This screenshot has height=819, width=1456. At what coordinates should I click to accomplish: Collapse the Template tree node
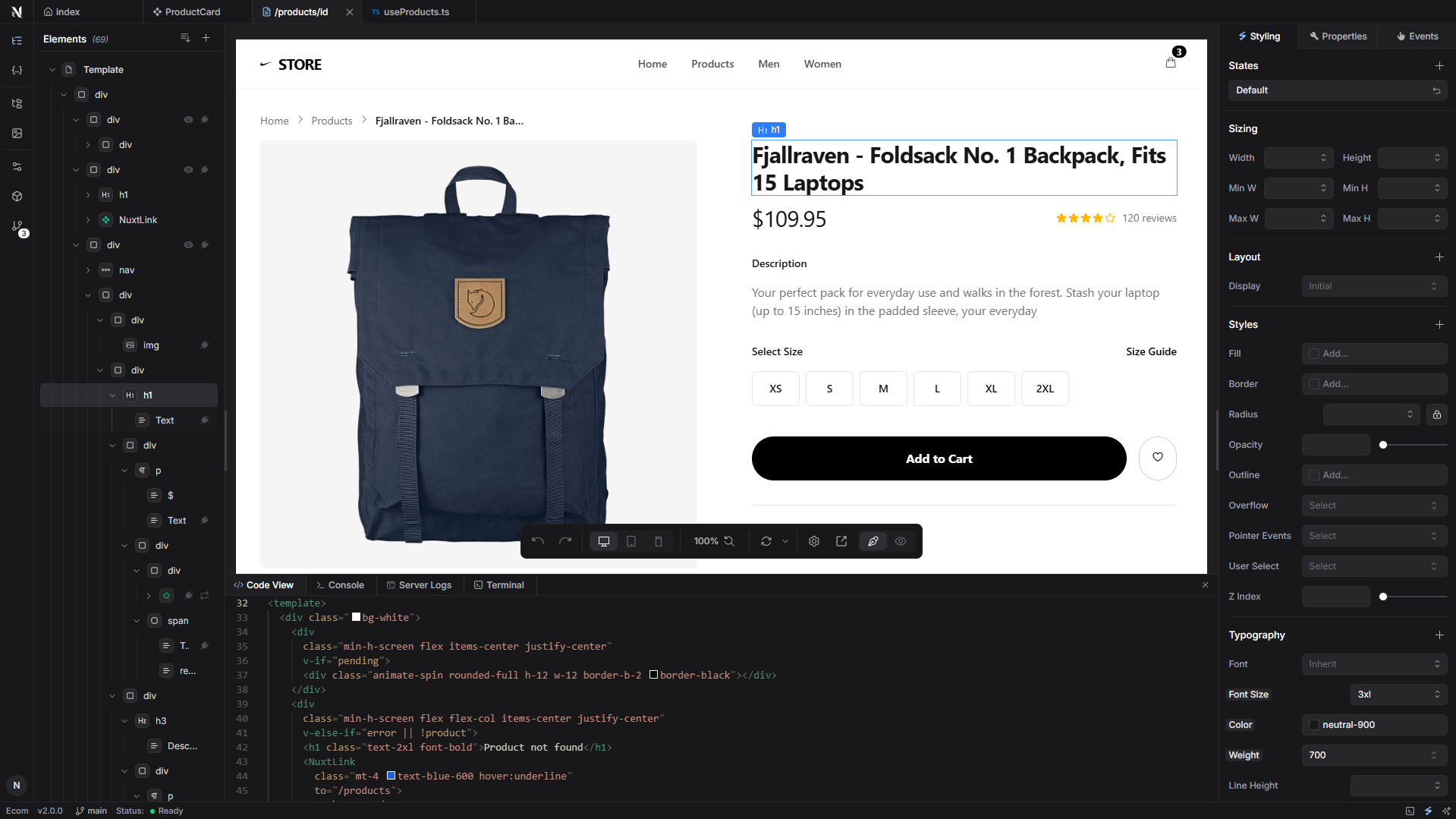click(x=52, y=70)
